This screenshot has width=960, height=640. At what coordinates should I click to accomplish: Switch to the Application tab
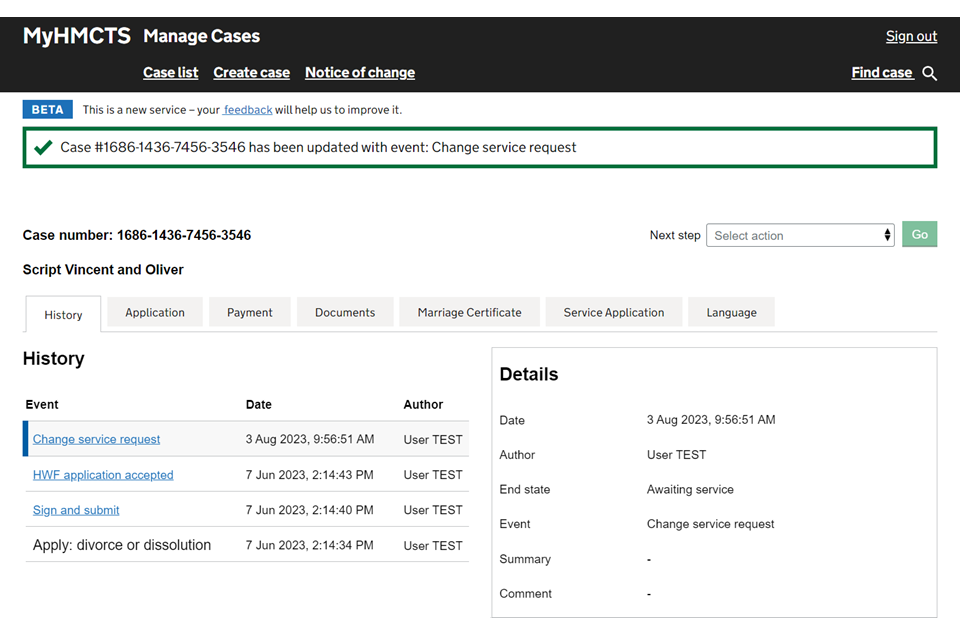(155, 312)
